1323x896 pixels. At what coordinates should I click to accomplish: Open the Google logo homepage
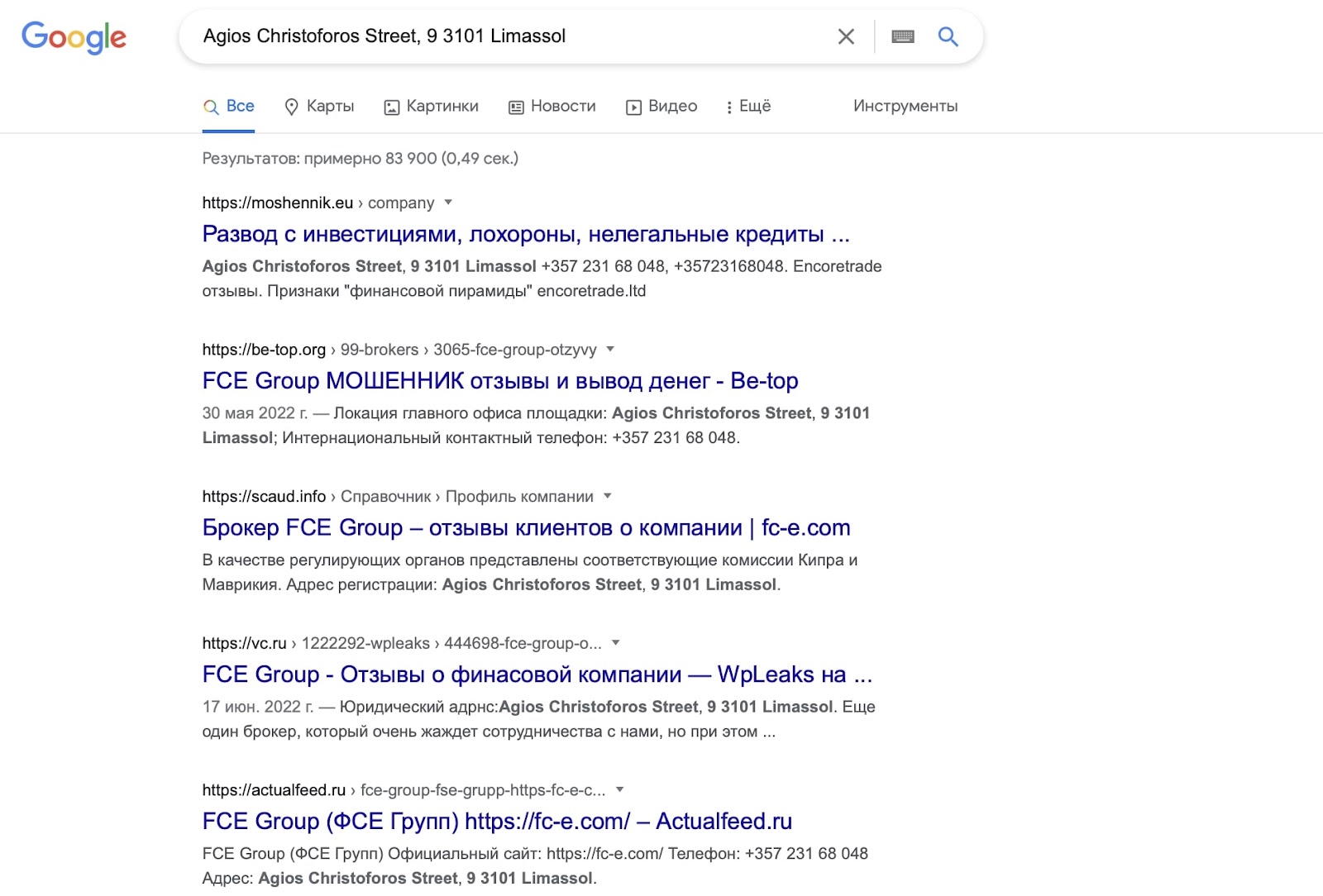74,37
